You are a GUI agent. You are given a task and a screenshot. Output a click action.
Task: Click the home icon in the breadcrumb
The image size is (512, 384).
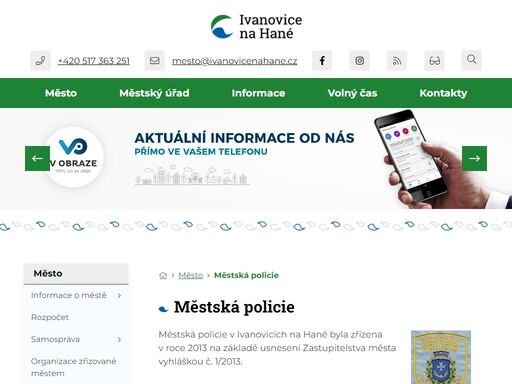coord(163,275)
